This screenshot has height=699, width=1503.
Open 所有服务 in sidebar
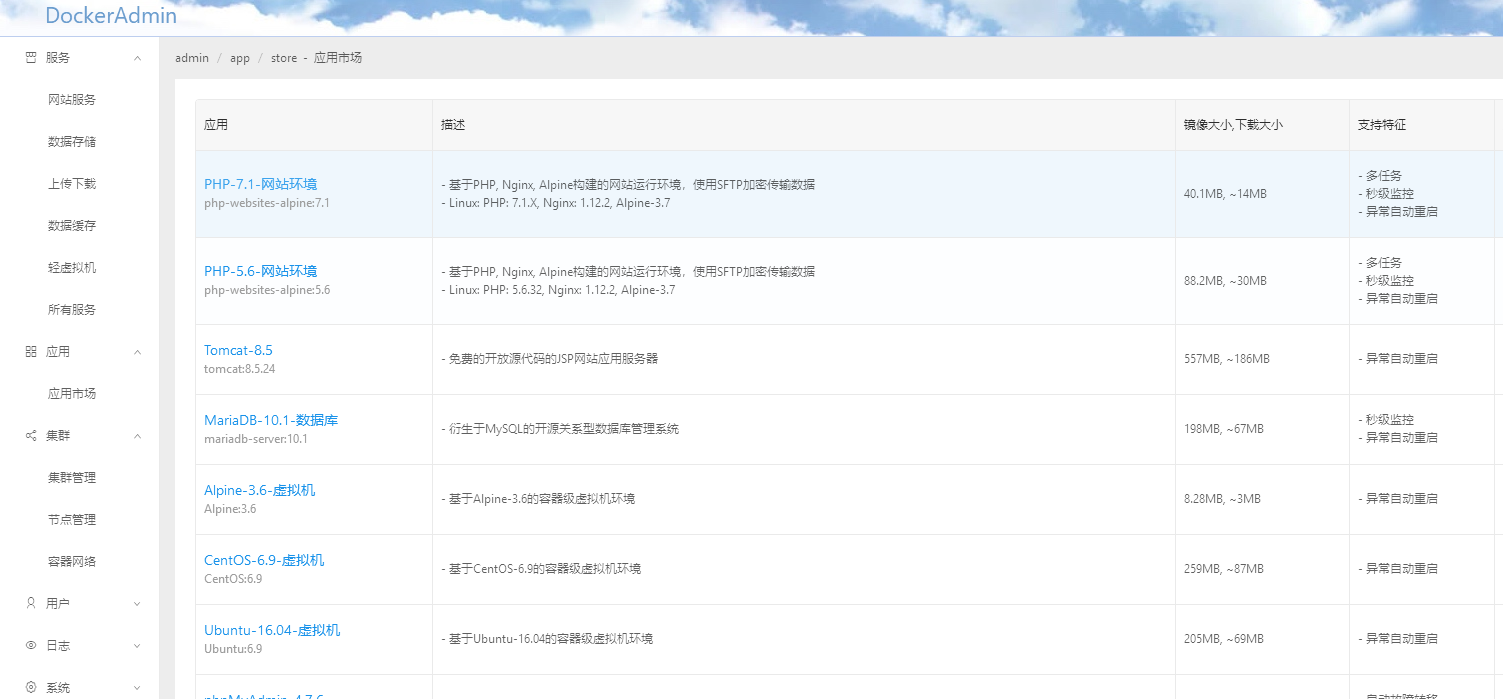tap(72, 310)
